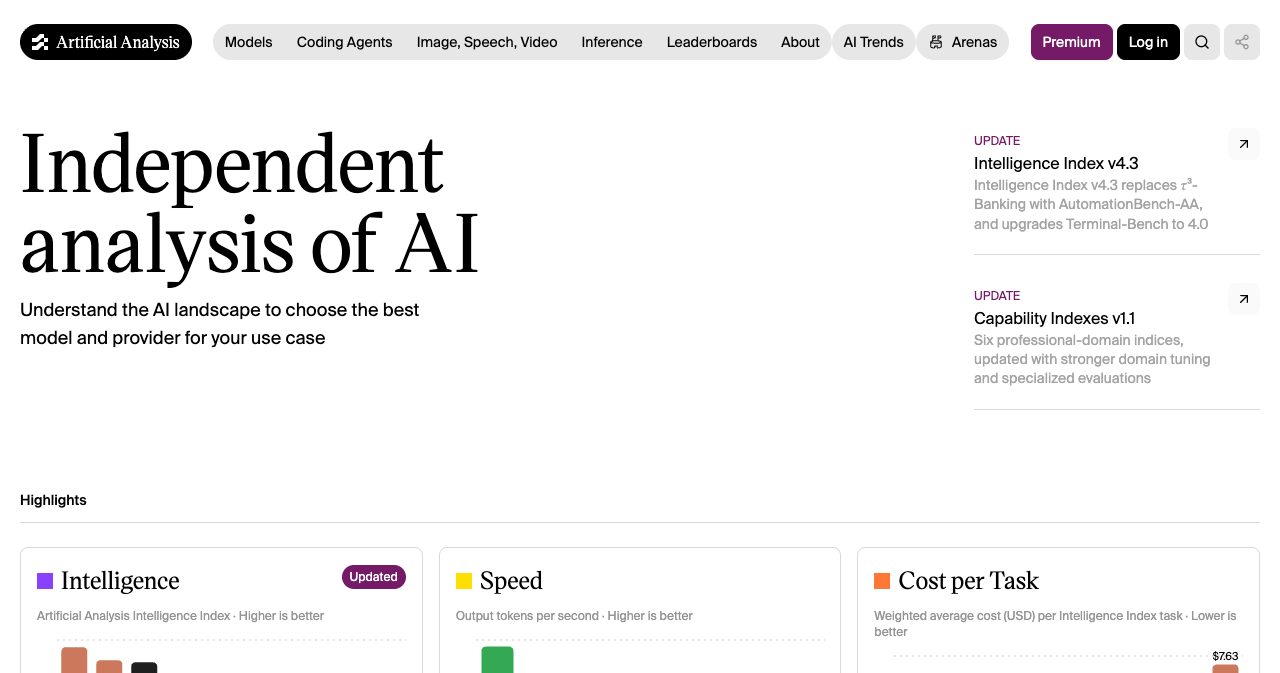Click the purple Intelligence square icon
The width and height of the screenshot is (1280, 673).
tap(45, 581)
